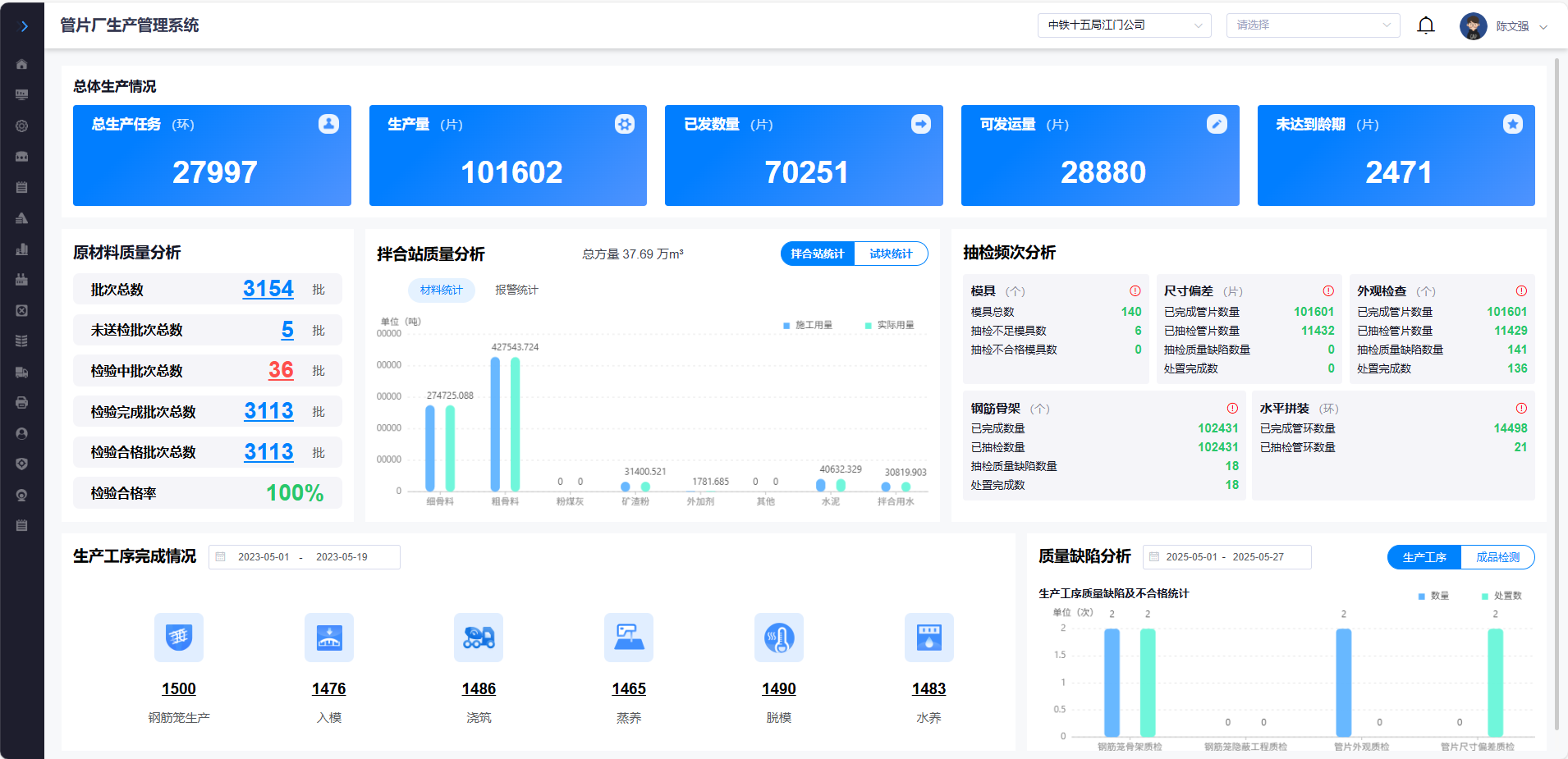
Task: Select the 报警统计 tab
Action: coord(516,290)
